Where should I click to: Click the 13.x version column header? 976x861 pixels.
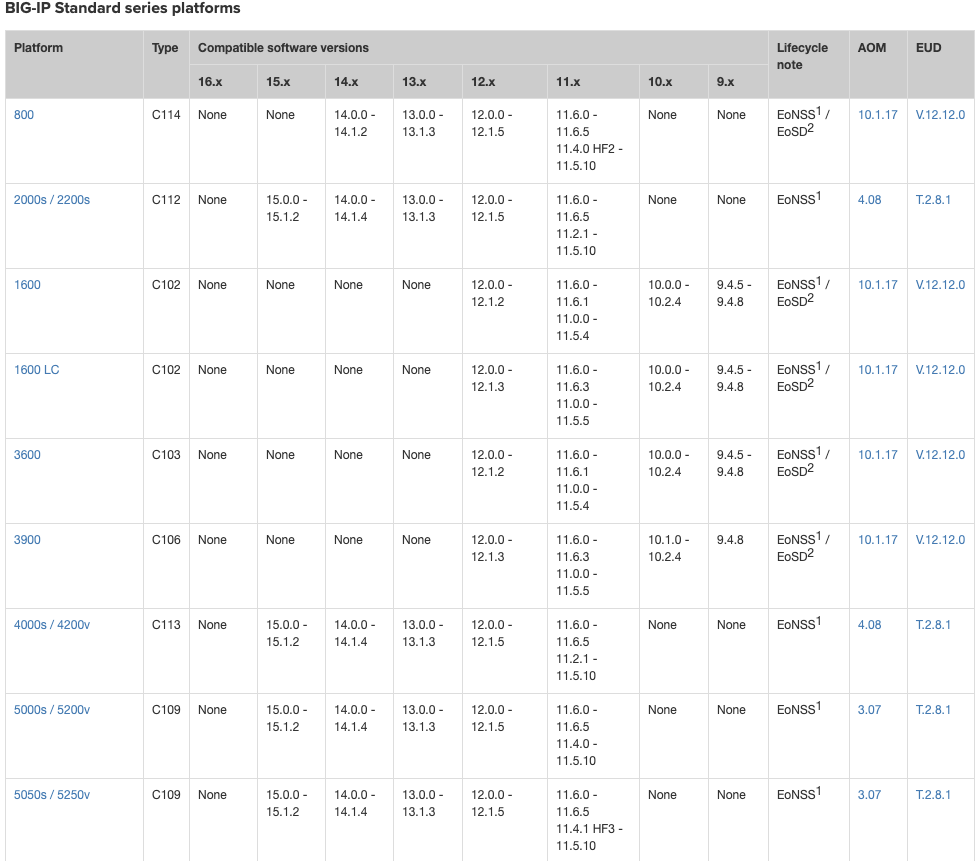coord(428,82)
